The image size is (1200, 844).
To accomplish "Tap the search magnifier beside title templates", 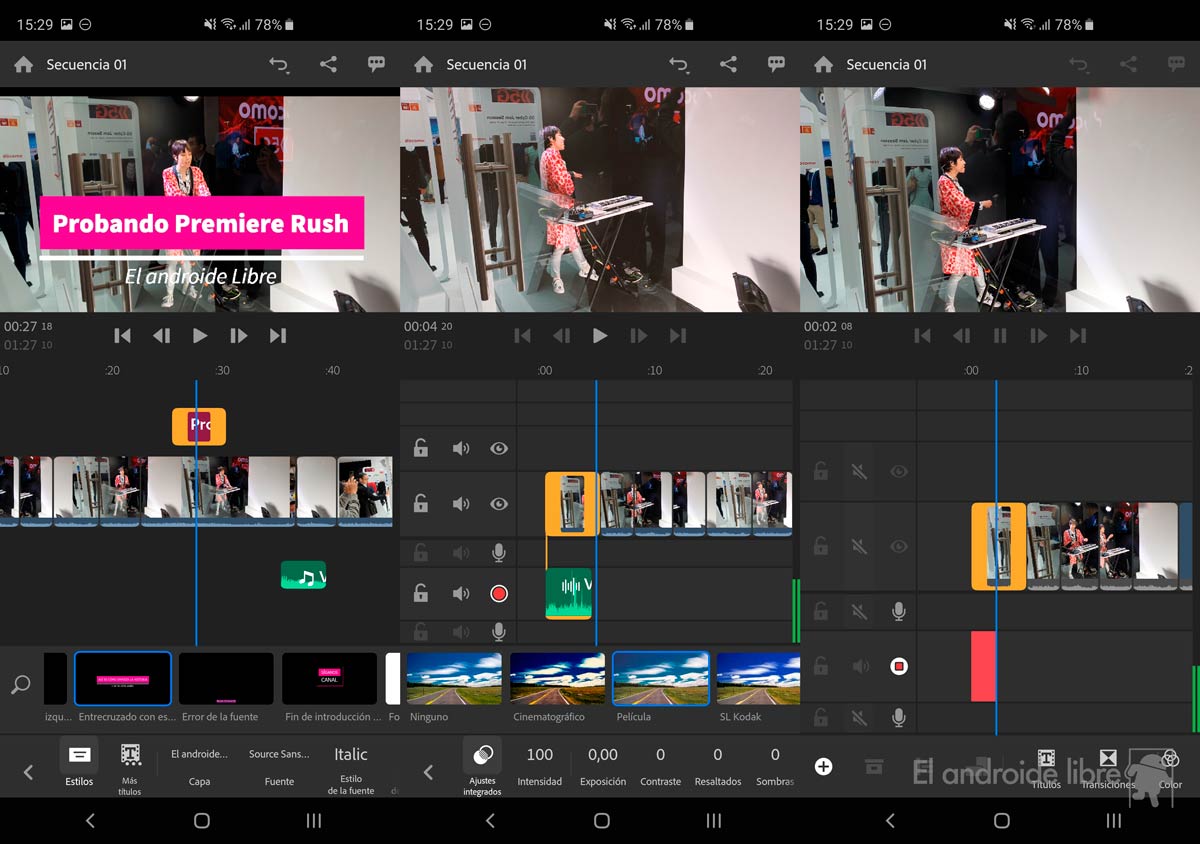I will (x=20, y=685).
